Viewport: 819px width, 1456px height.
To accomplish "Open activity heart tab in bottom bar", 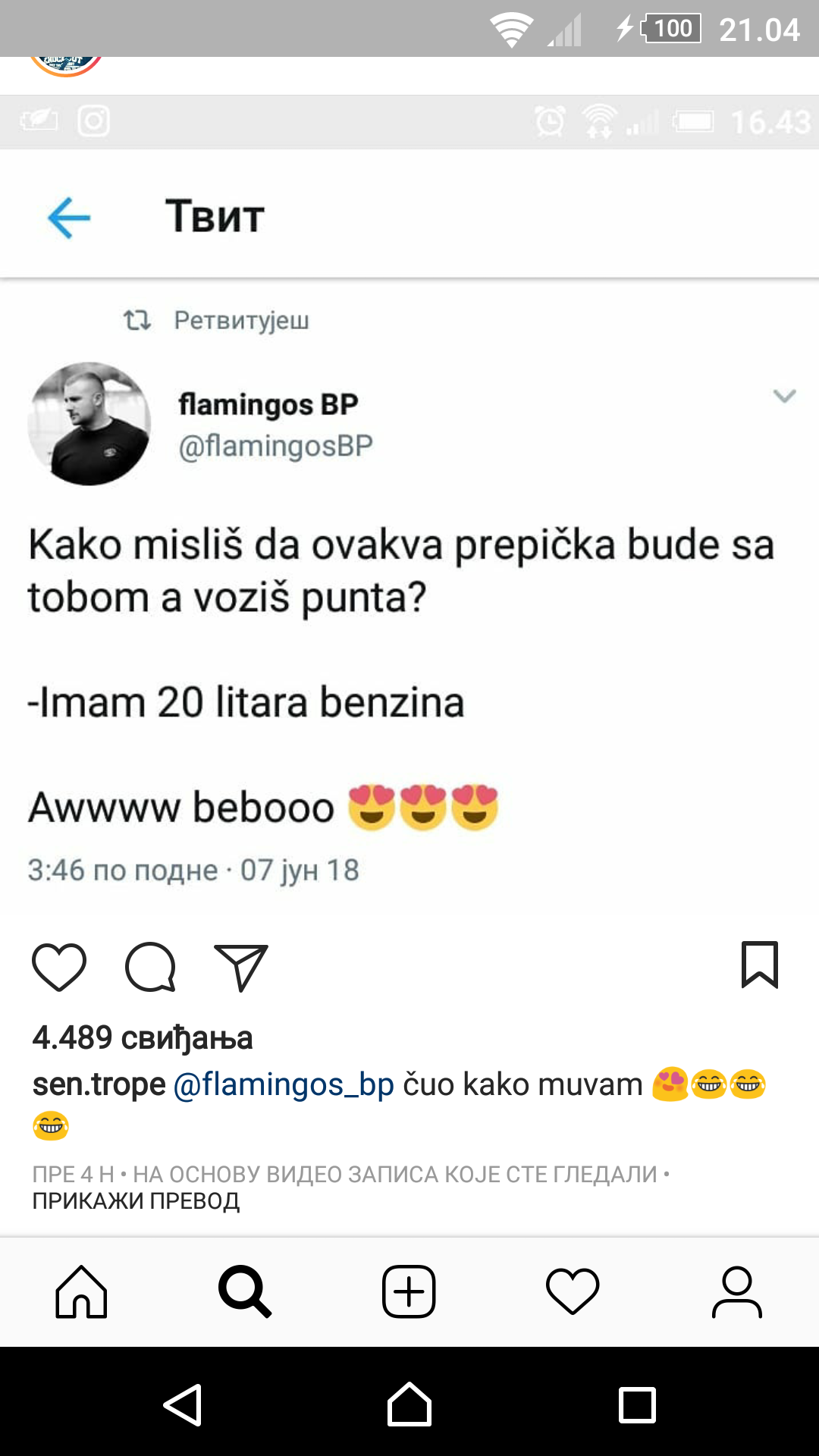I will [x=573, y=1291].
